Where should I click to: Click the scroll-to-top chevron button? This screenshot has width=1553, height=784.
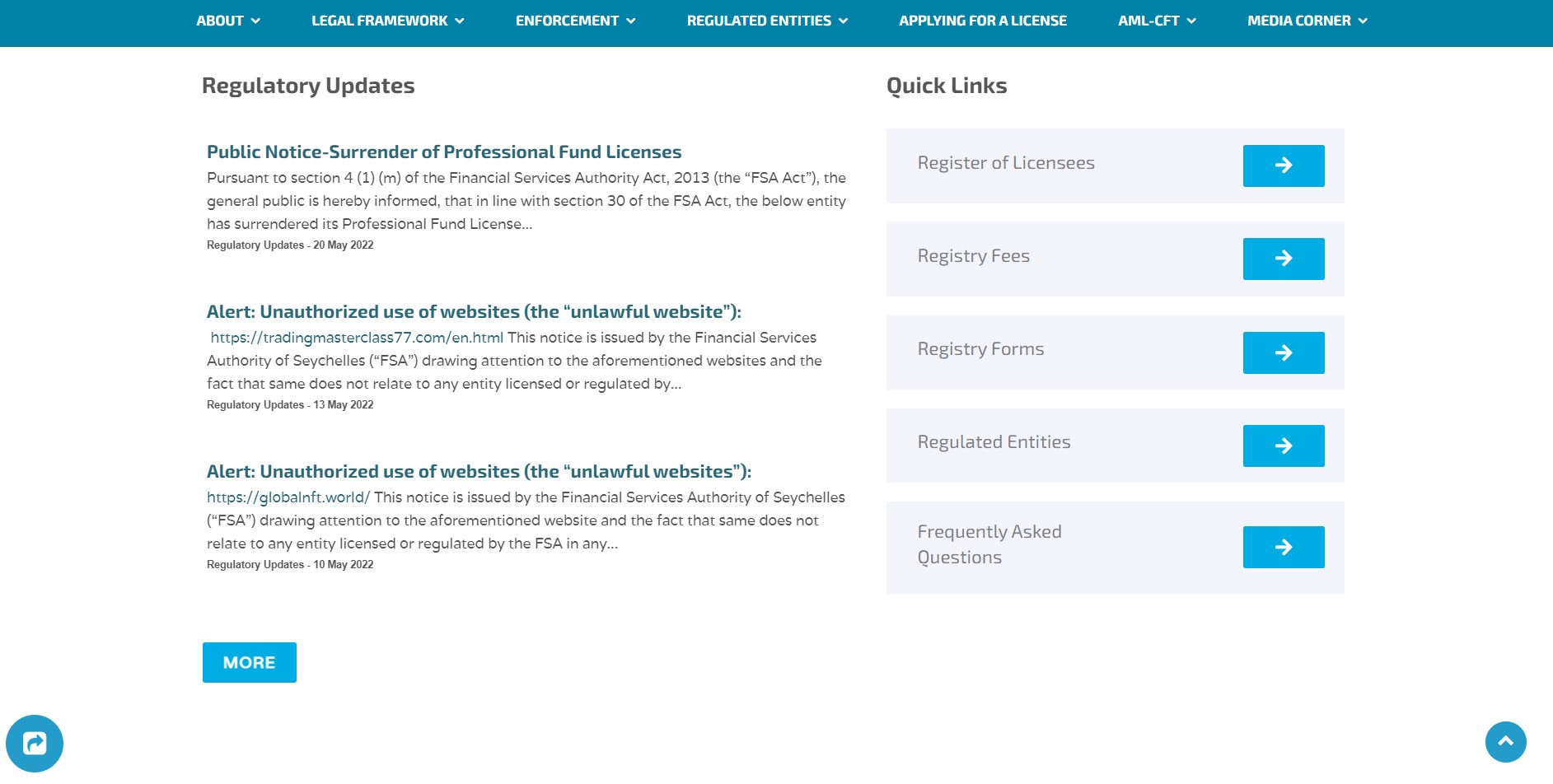pyautogui.click(x=1505, y=741)
